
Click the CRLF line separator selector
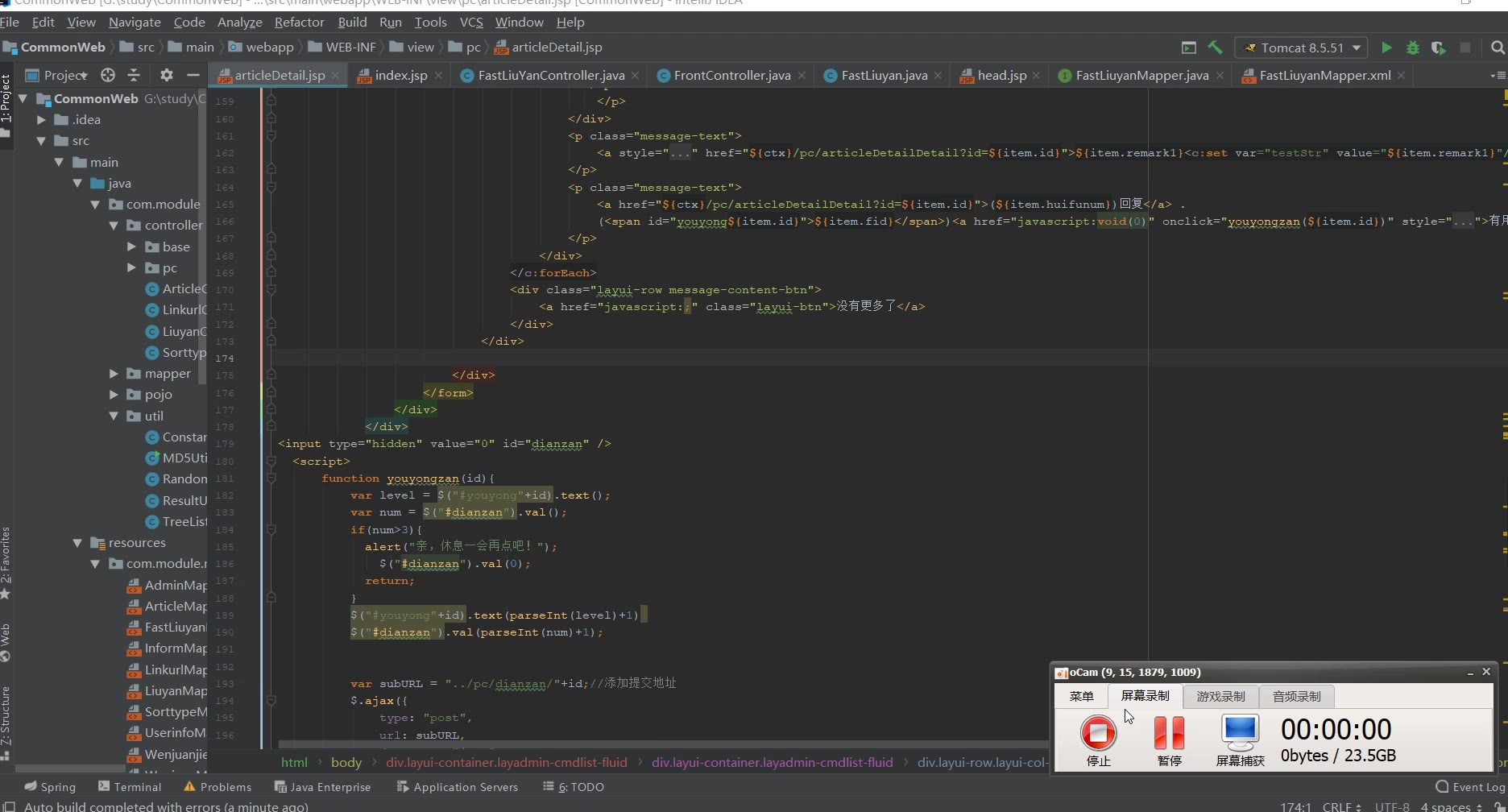pos(1341,806)
